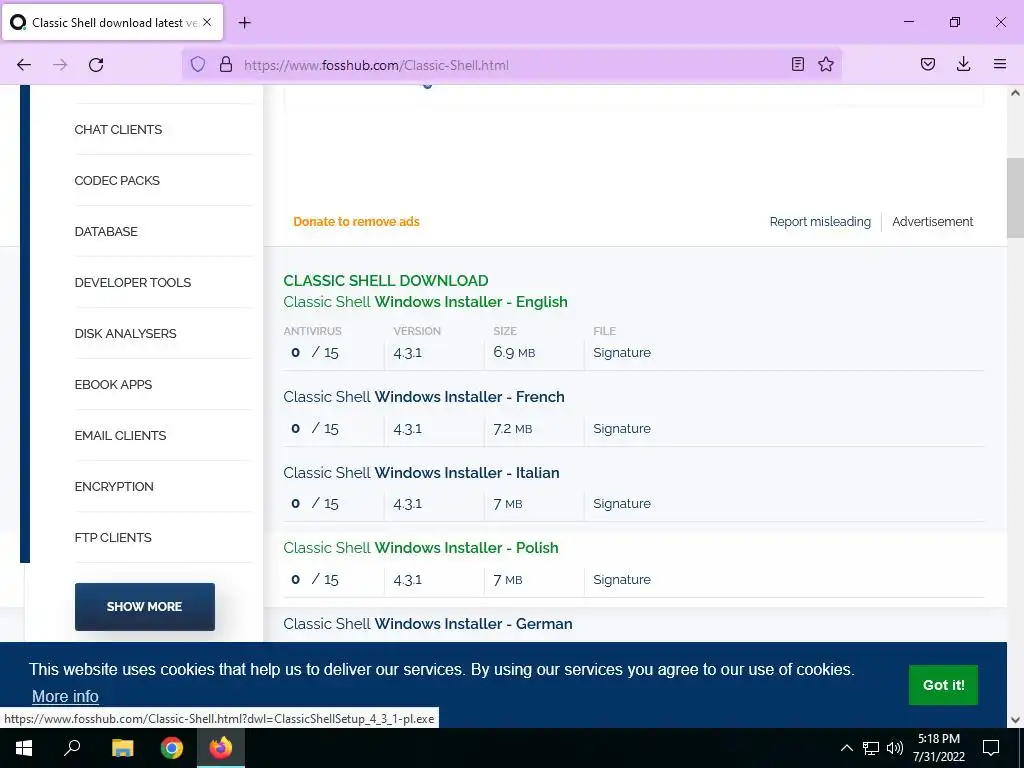Viewport: 1024px width, 768px height.
Task: Open Firefox downloads panel icon
Action: point(963,64)
